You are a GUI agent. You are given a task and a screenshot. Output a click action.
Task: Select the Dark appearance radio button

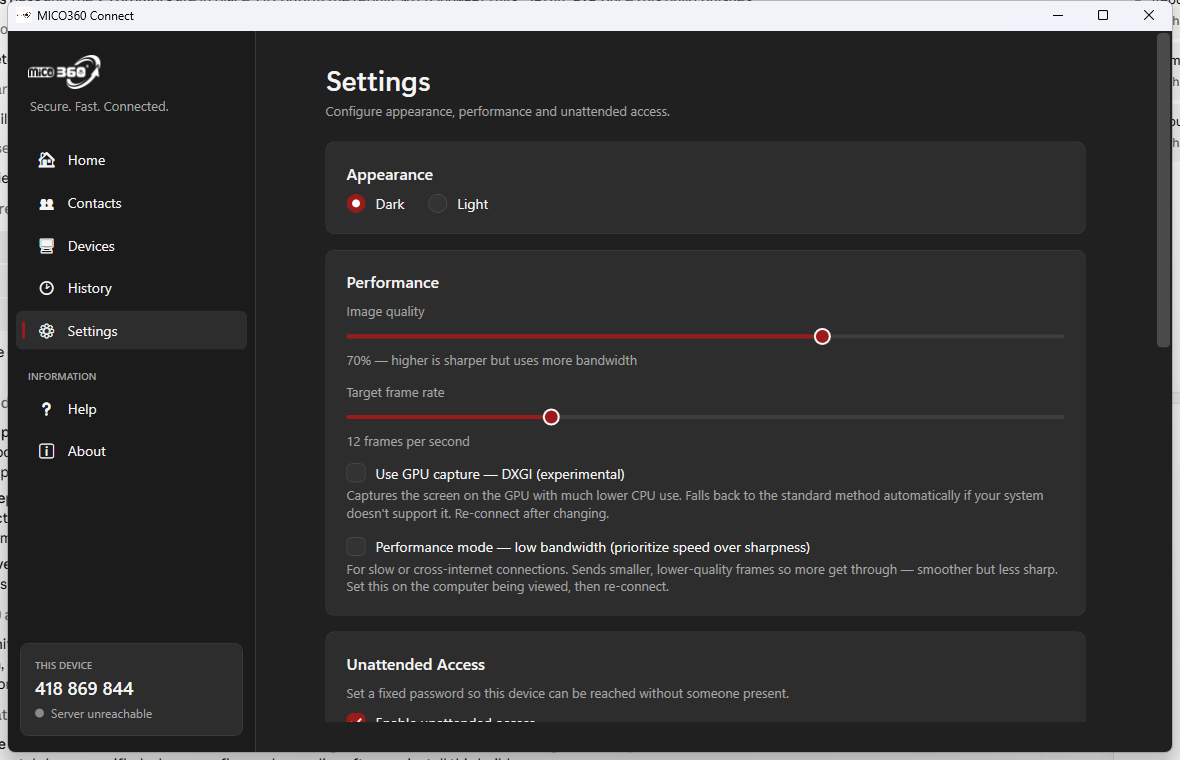pos(356,204)
